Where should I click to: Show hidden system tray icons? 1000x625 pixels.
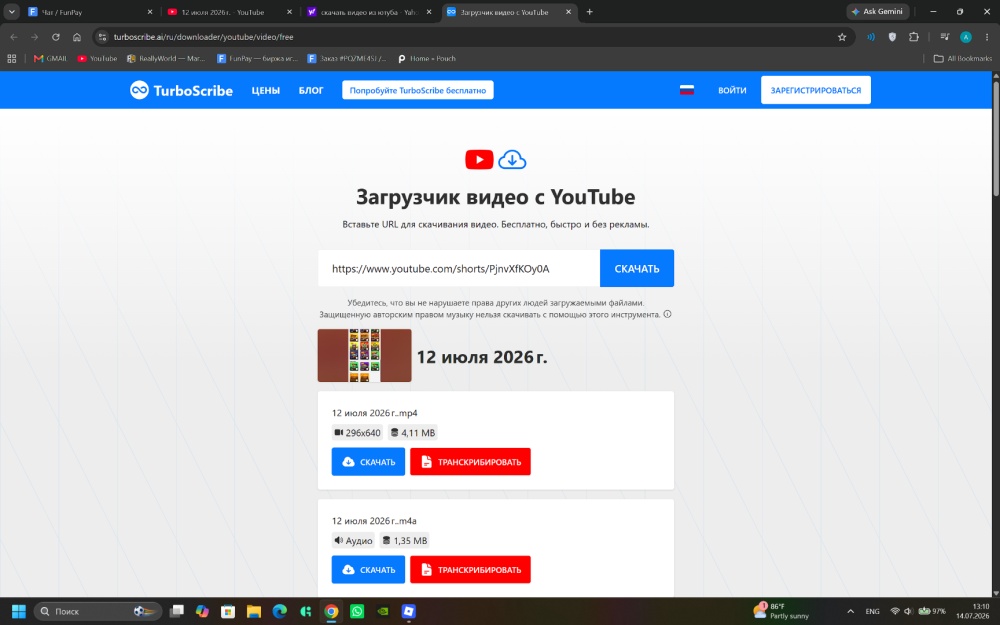(x=850, y=611)
